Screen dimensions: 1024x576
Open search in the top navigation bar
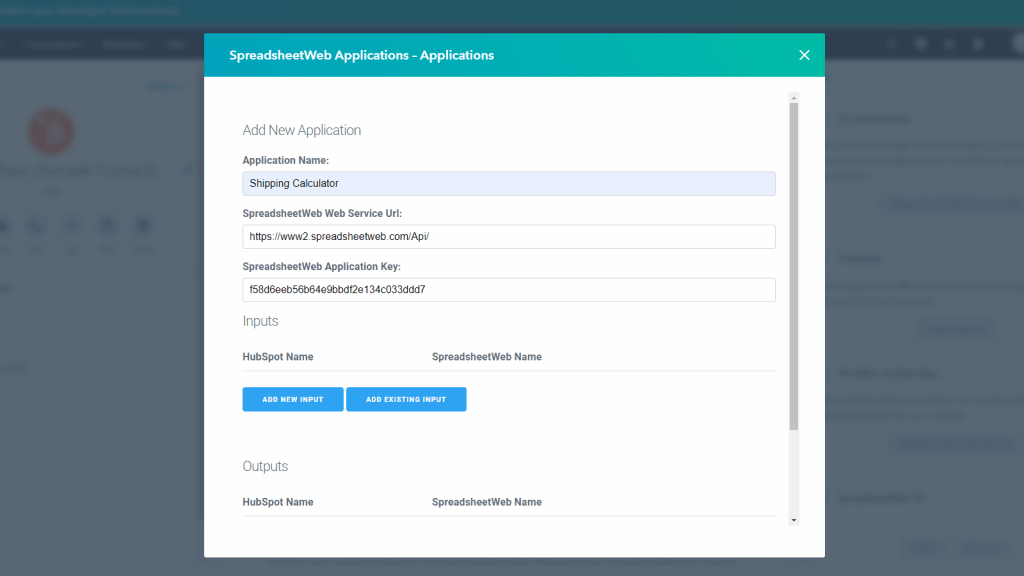(x=891, y=44)
